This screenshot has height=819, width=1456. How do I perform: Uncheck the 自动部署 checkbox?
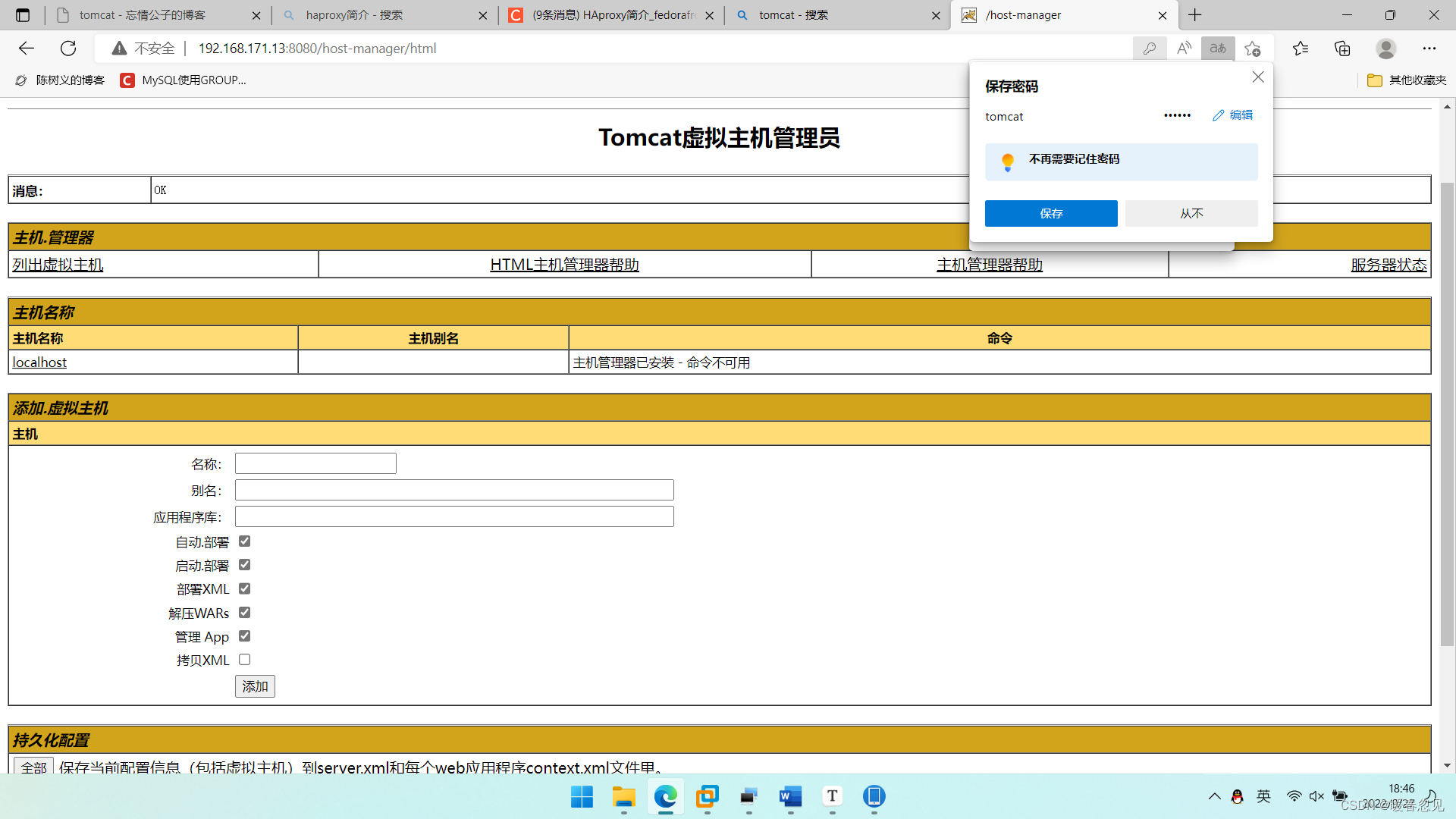pyautogui.click(x=244, y=541)
